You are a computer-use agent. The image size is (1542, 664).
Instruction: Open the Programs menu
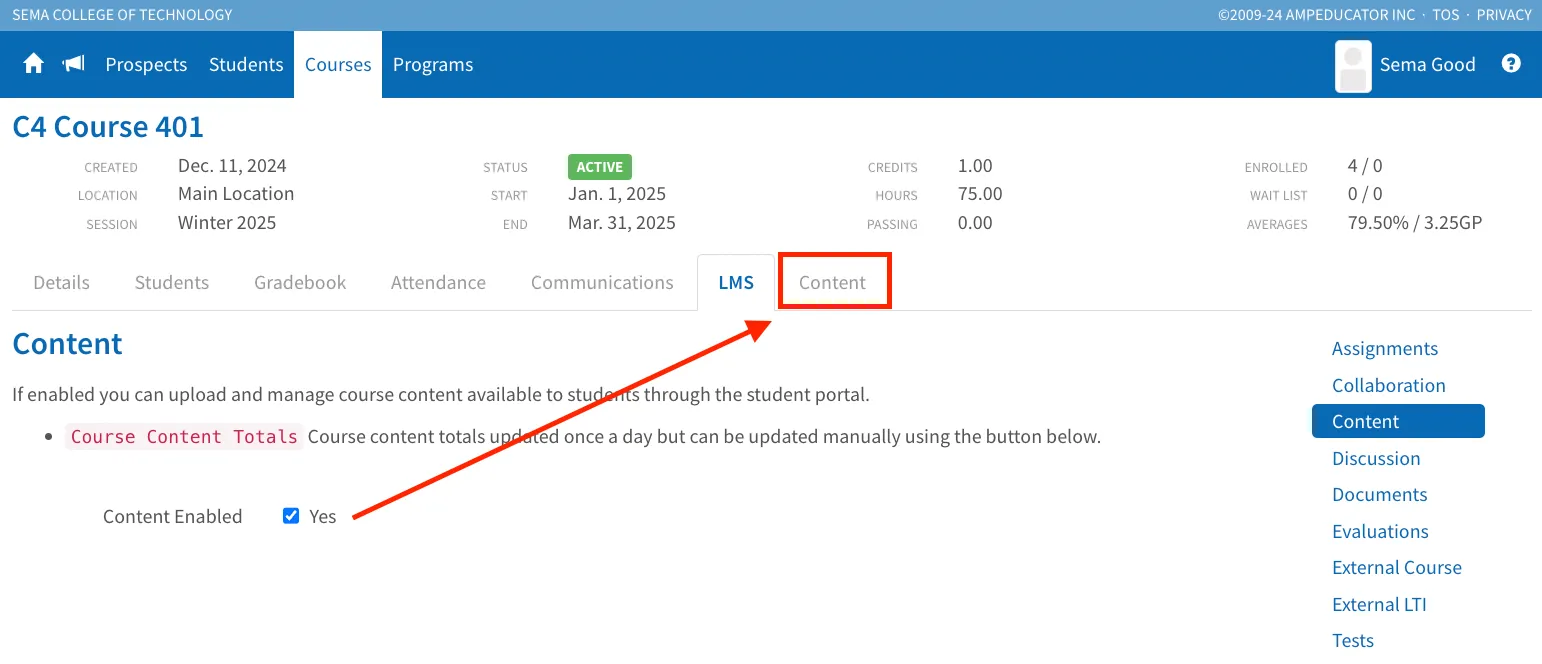[x=433, y=64]
